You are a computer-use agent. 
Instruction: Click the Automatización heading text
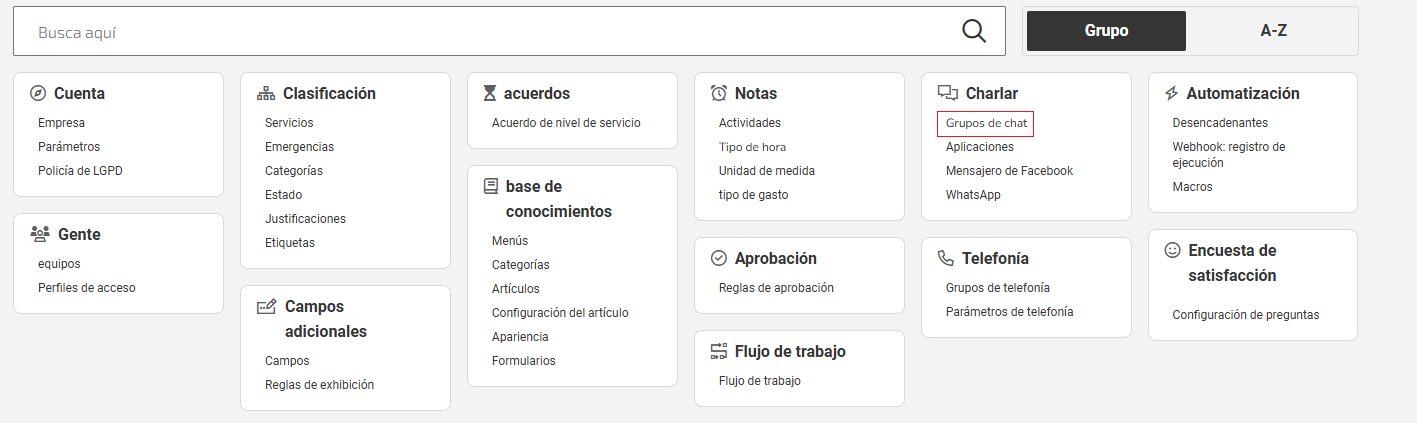click(x=1243, y=93)
